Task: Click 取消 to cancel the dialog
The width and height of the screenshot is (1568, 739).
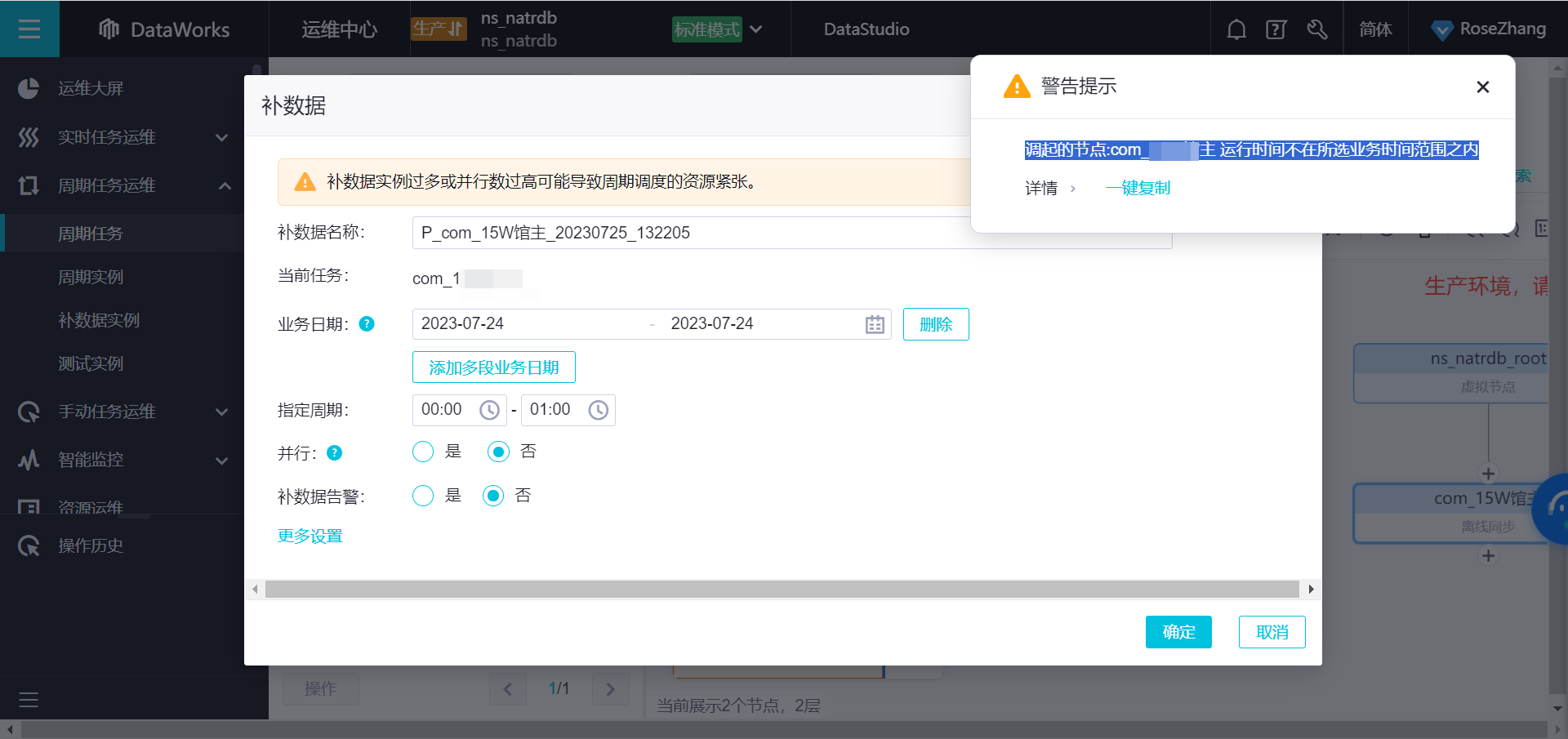Action: click(1272, 632)
